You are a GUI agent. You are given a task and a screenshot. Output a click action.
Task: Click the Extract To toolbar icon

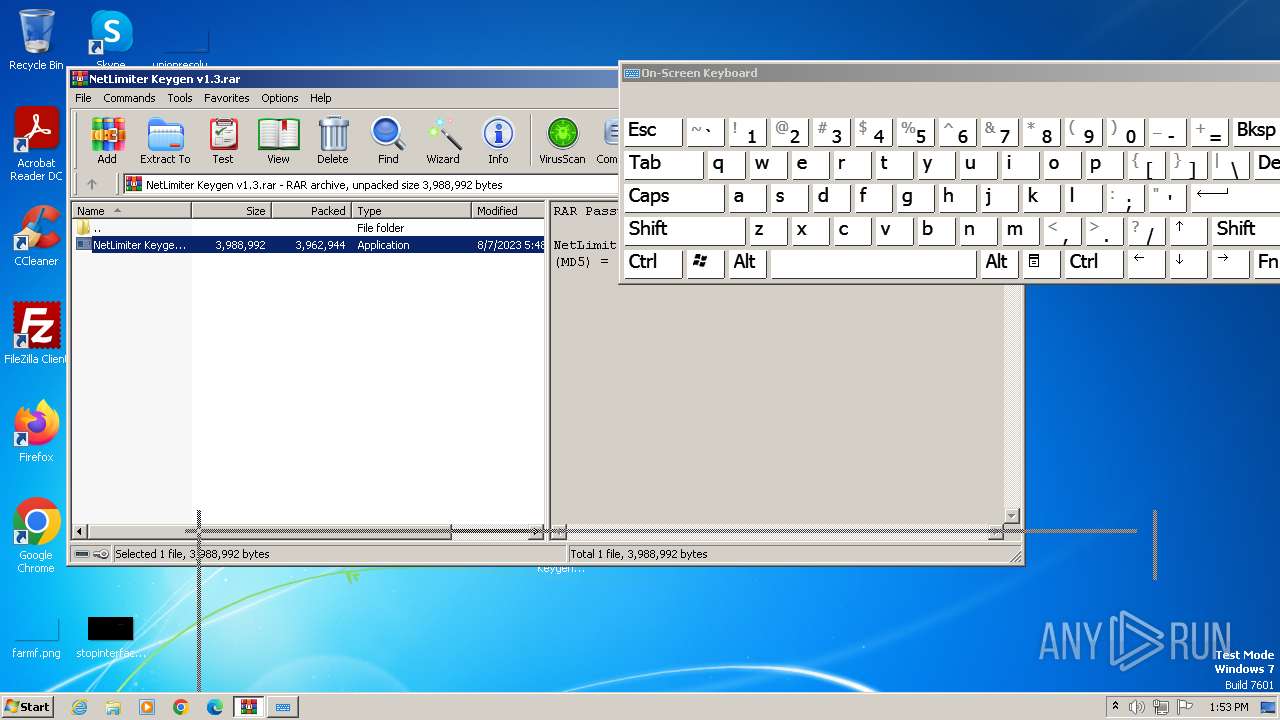pyautogui.click(x=165, y=140)
